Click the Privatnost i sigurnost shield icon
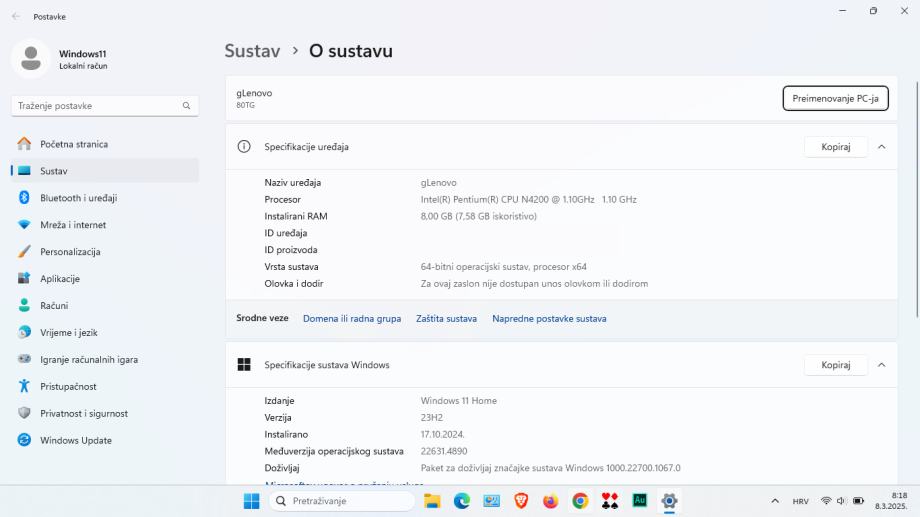 click(x=24, y=413)
